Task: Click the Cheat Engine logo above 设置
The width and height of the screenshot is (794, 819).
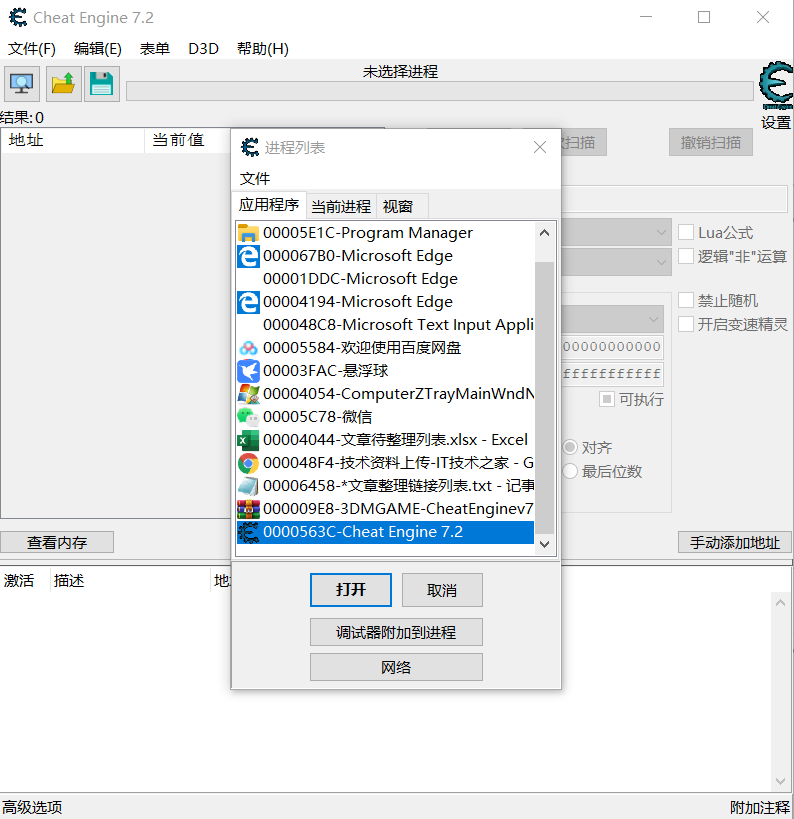Action: (776, 86)
